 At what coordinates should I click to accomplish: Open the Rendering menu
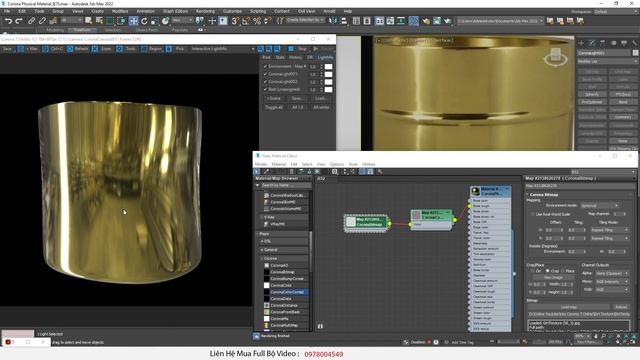205,11
